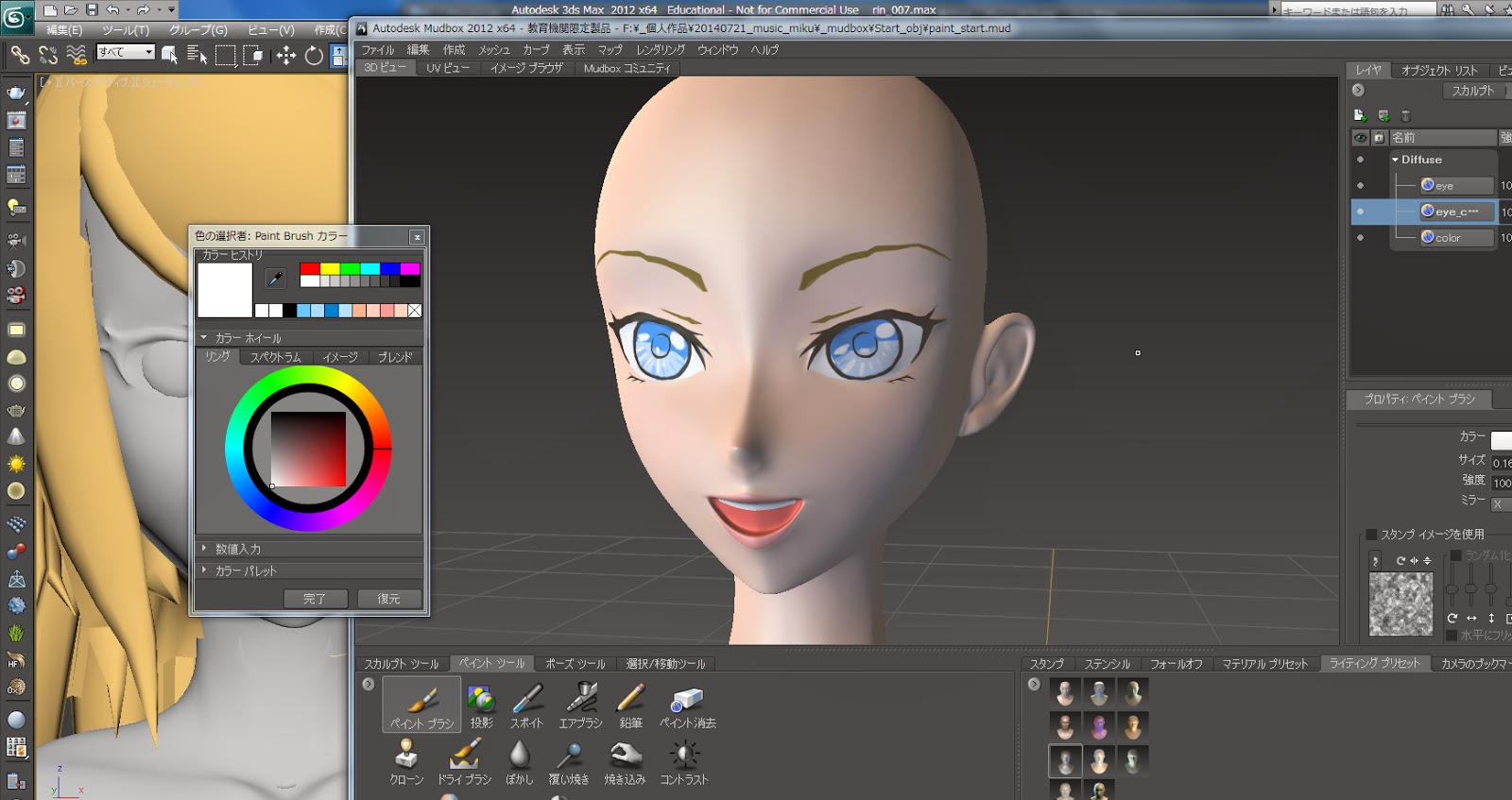The image size is (1512, 800).
Task: Pick the yellow swatch in color history
Action: point(330,269)
